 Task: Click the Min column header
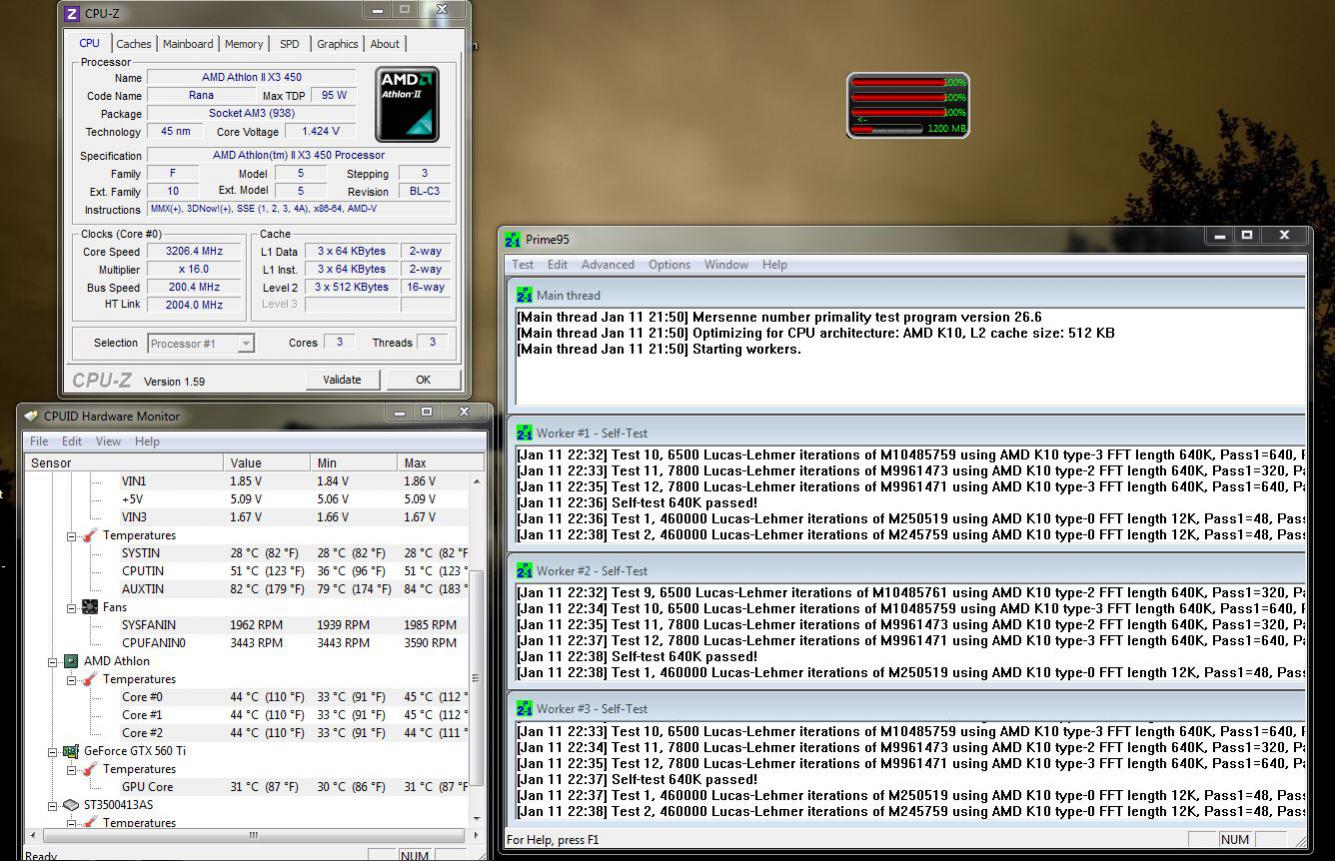[354, 463]
